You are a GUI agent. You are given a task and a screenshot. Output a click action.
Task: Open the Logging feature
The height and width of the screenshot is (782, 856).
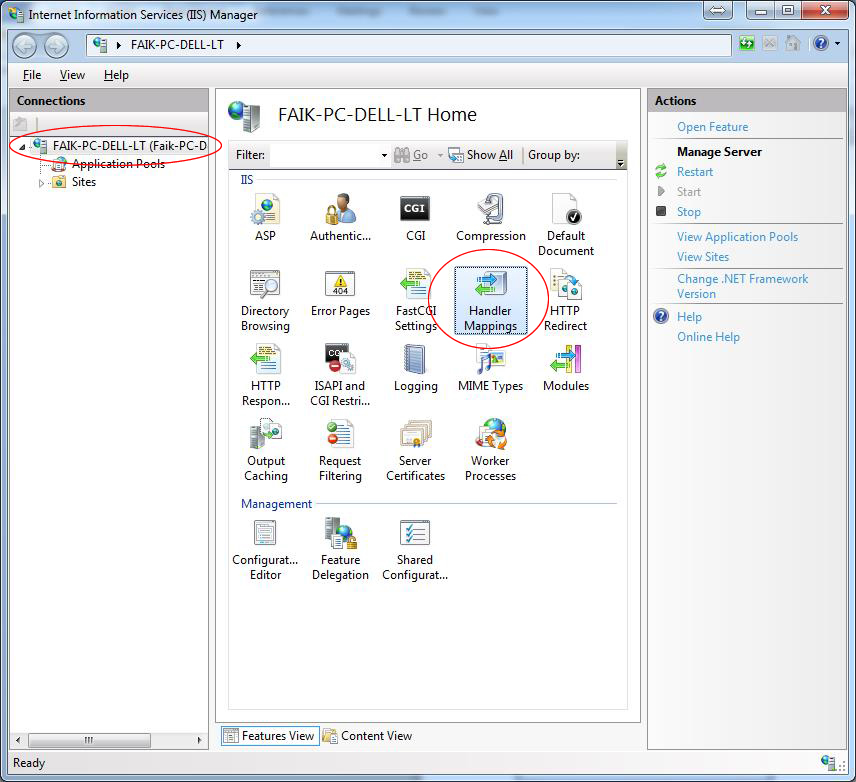tap(415, 368)
